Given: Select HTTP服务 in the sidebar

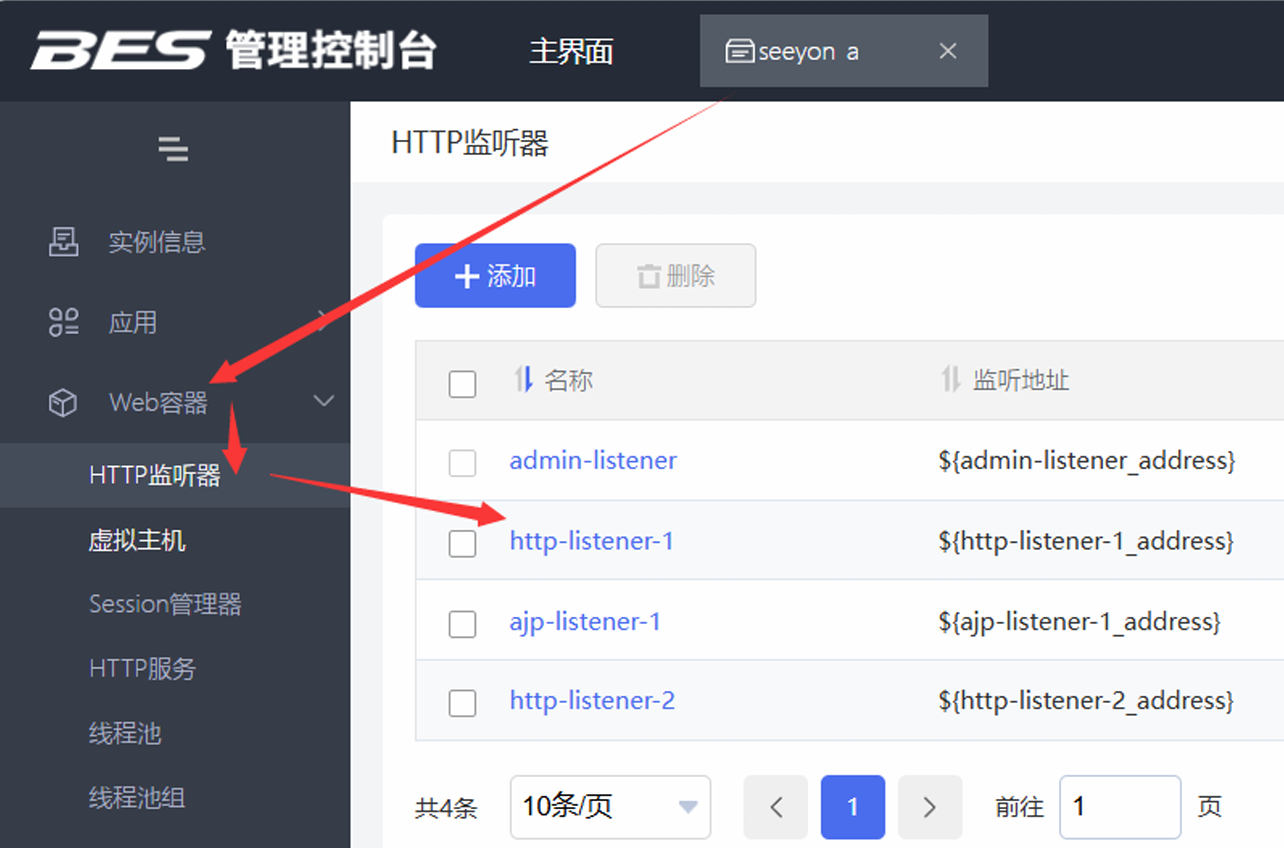Looking at the screenshot, I should click(142, 669).
